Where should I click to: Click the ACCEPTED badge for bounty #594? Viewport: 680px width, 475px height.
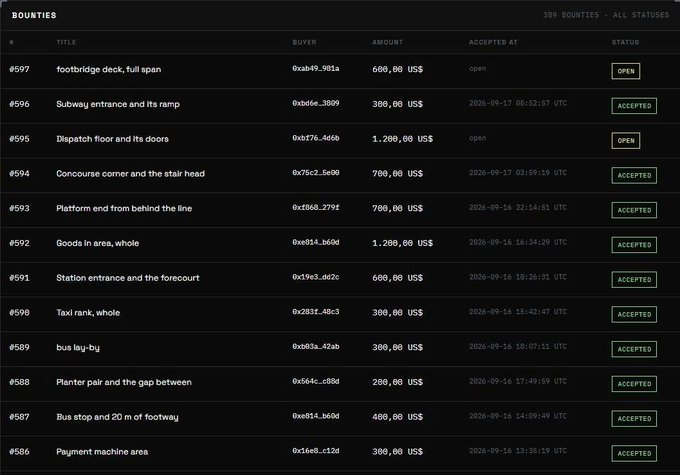point(634,175)
